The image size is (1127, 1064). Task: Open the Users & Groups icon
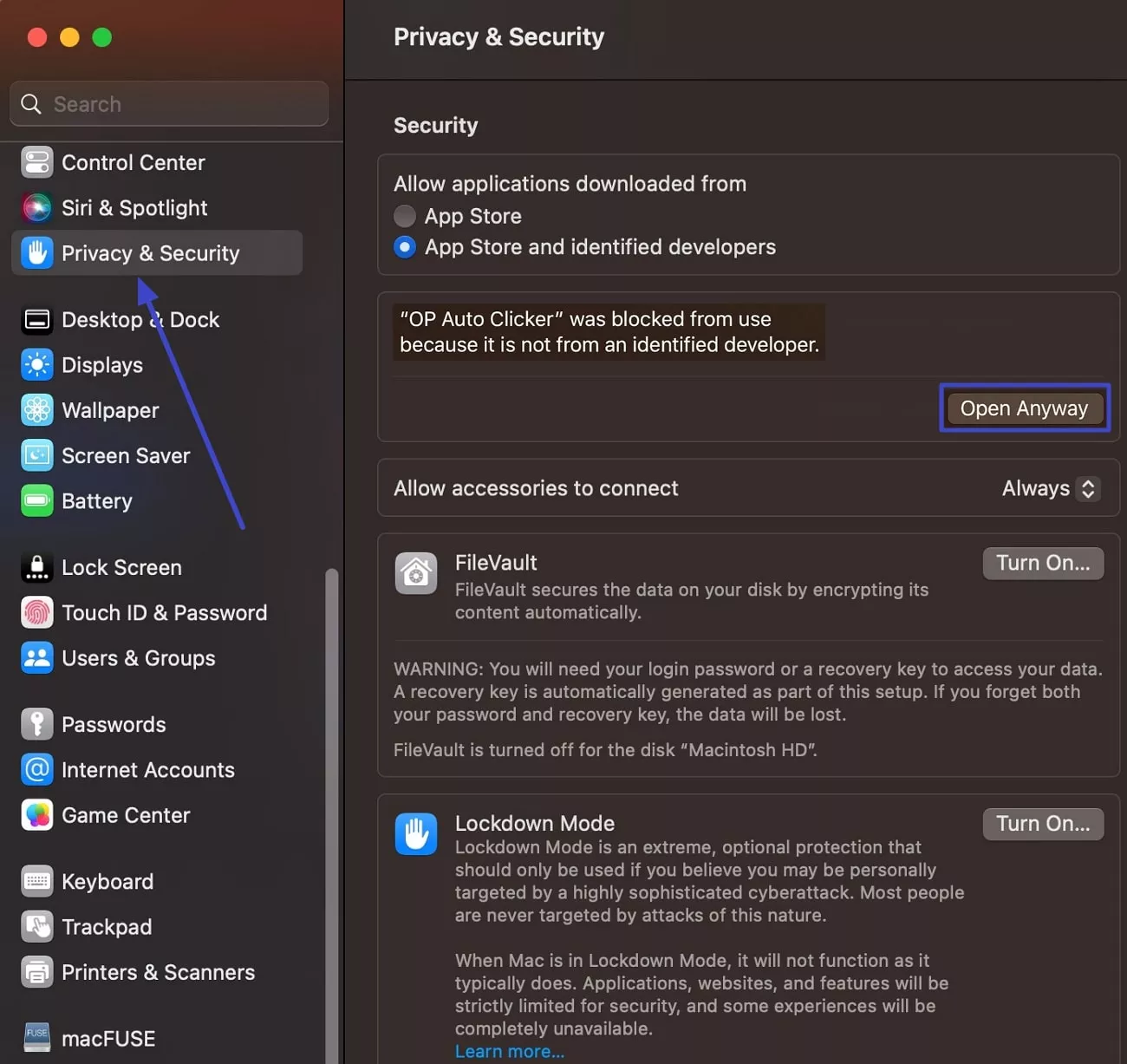(37, 658)
